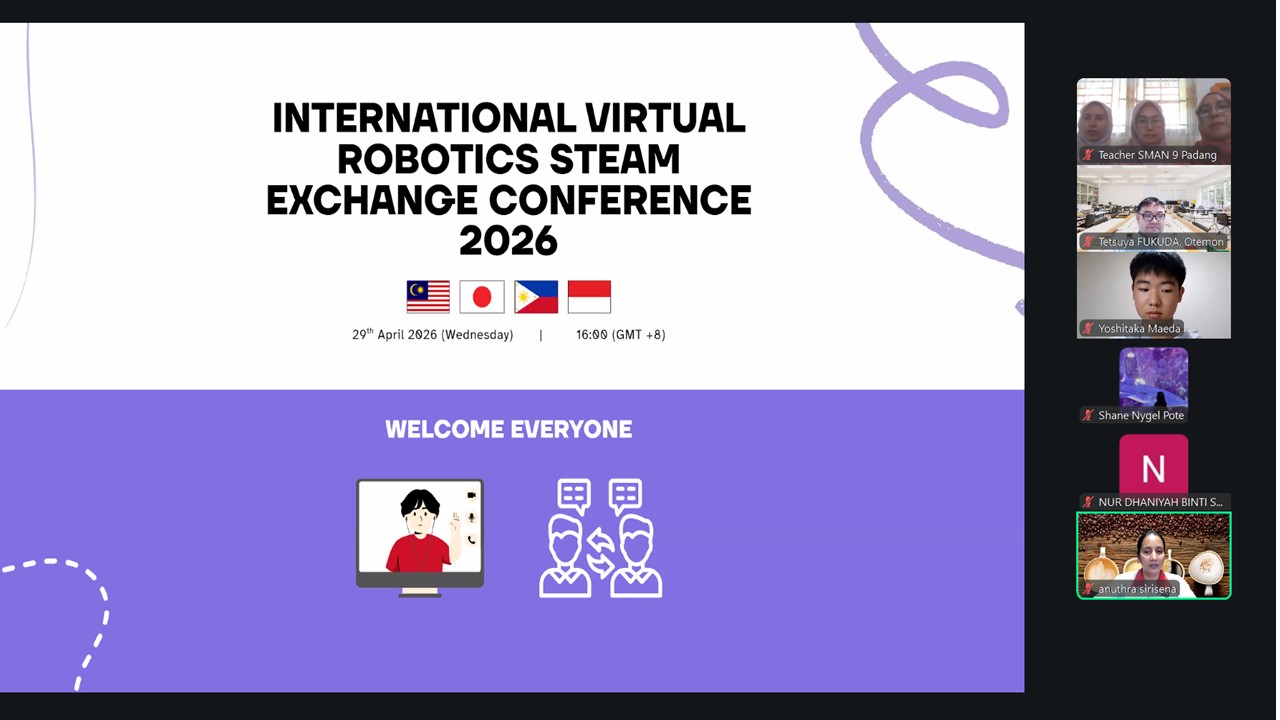Click muted mic icon beside Tetsuya FUKUDA
1280x720 pixels.
tap(1088, 242)
